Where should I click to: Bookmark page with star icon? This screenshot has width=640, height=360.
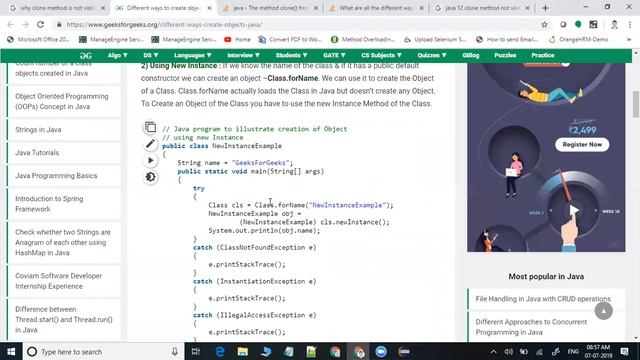coord(544,24)
